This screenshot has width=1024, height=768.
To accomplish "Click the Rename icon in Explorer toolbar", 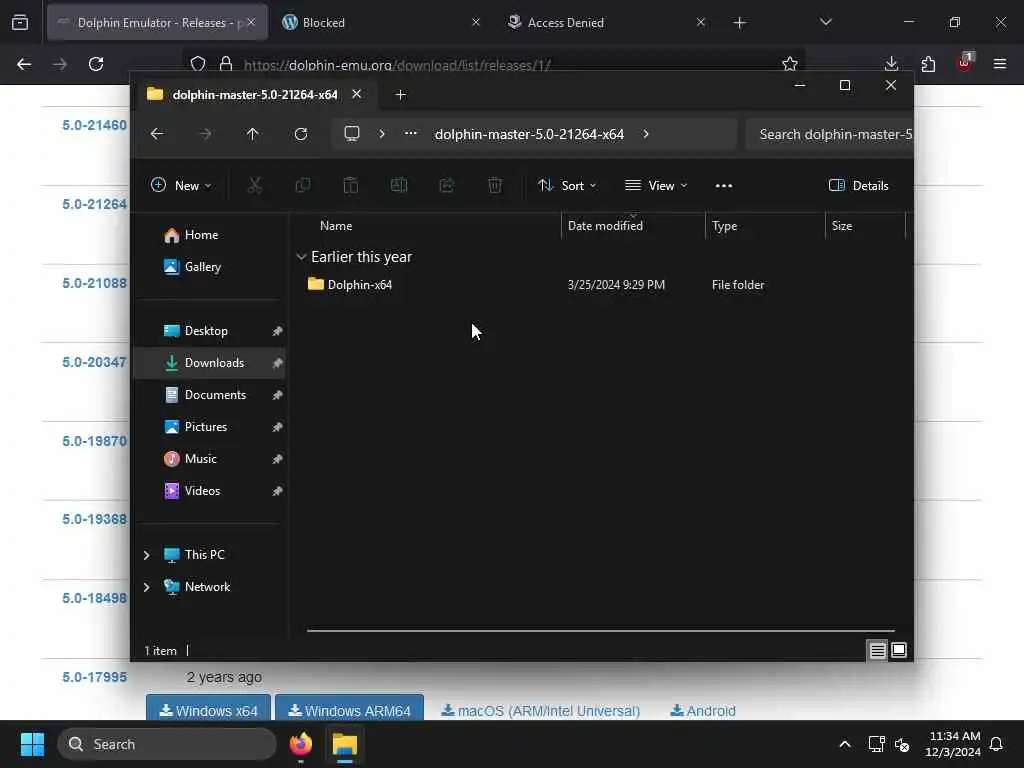I will [x=398, y=185].
